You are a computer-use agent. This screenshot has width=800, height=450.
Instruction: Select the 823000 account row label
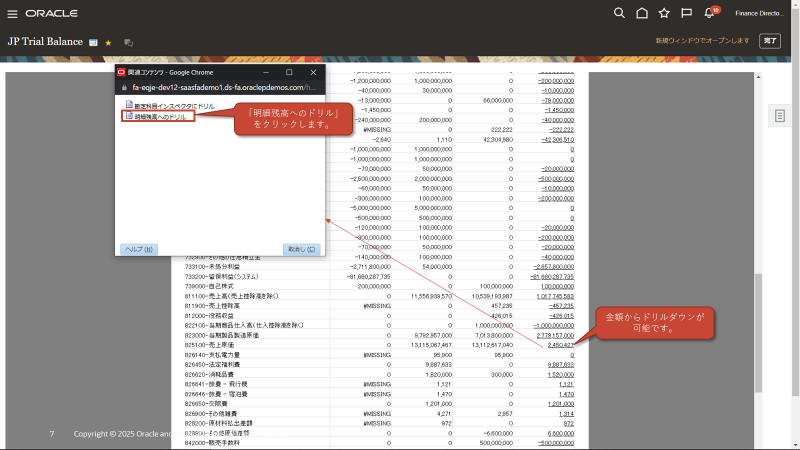pyautogui.click(x=221, y=335)
